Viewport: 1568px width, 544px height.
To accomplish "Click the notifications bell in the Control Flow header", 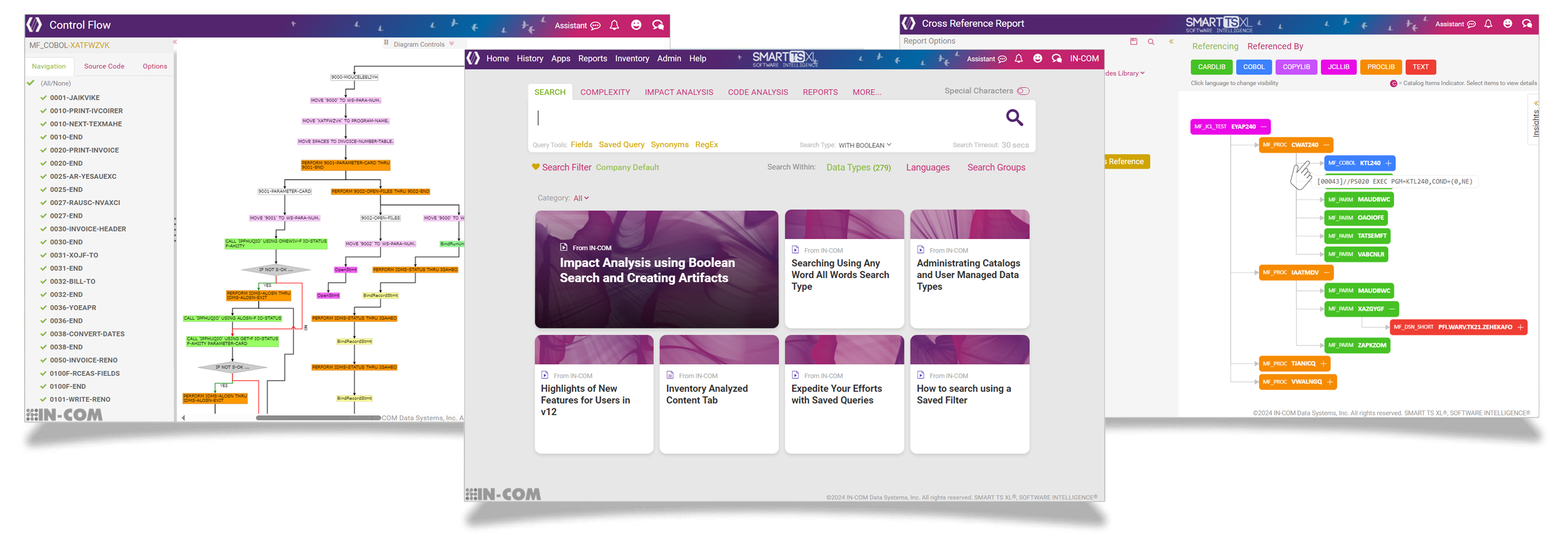I will click(614, 26).
